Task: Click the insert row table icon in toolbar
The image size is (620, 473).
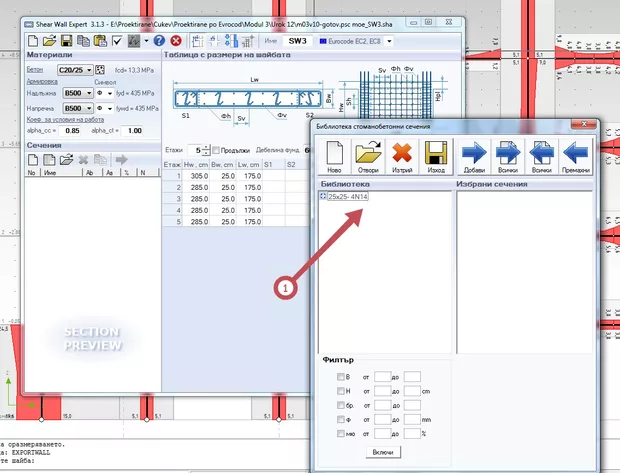Action: (197, 41)
